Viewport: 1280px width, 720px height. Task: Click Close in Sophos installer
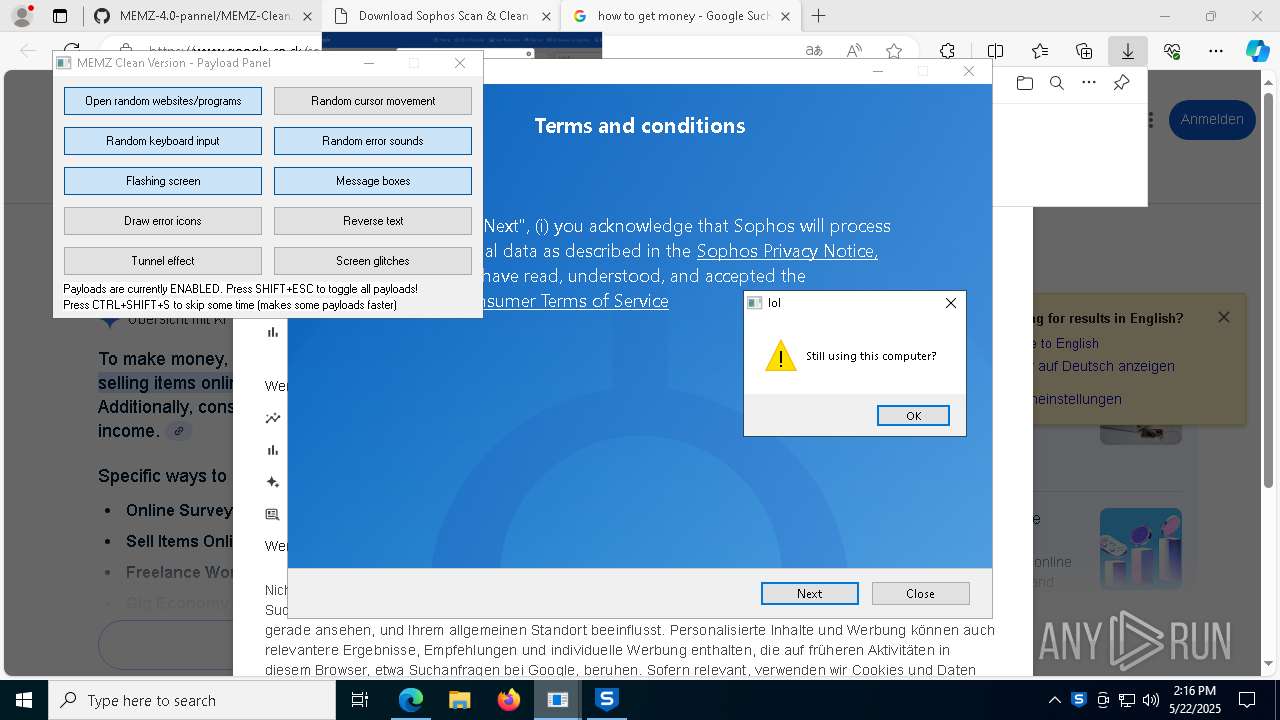coord(920,593)
